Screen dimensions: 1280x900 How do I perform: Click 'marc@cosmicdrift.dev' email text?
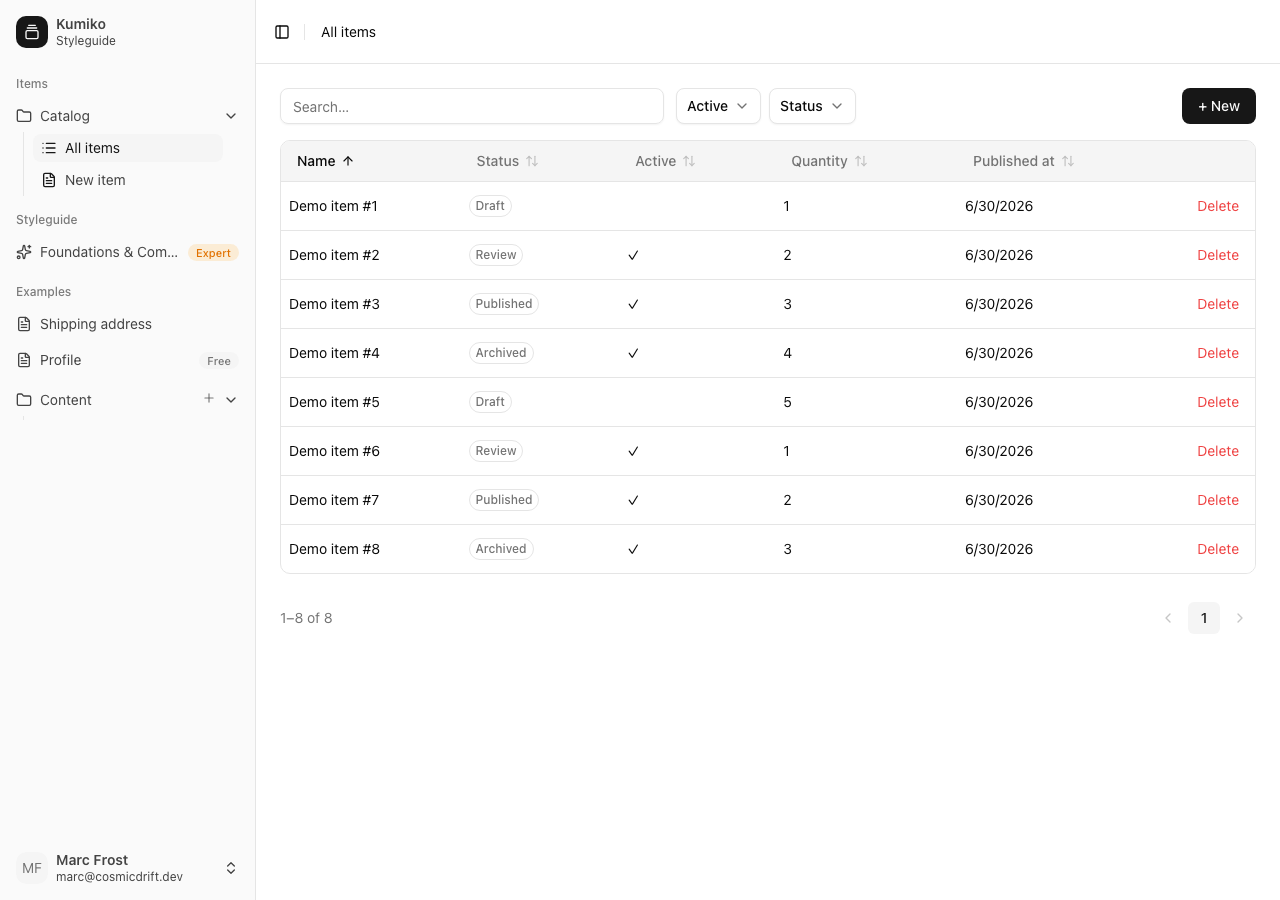coord(119,877)
